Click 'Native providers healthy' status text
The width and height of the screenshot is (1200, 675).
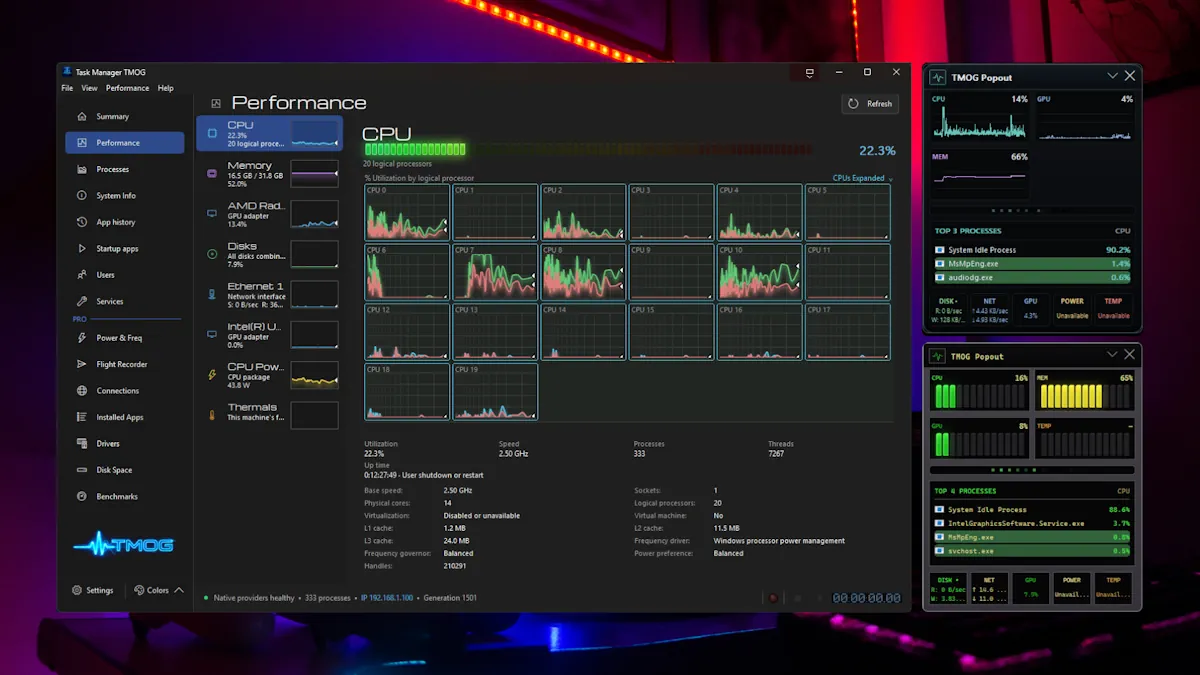pyautogui.click(x=254, y=598)
